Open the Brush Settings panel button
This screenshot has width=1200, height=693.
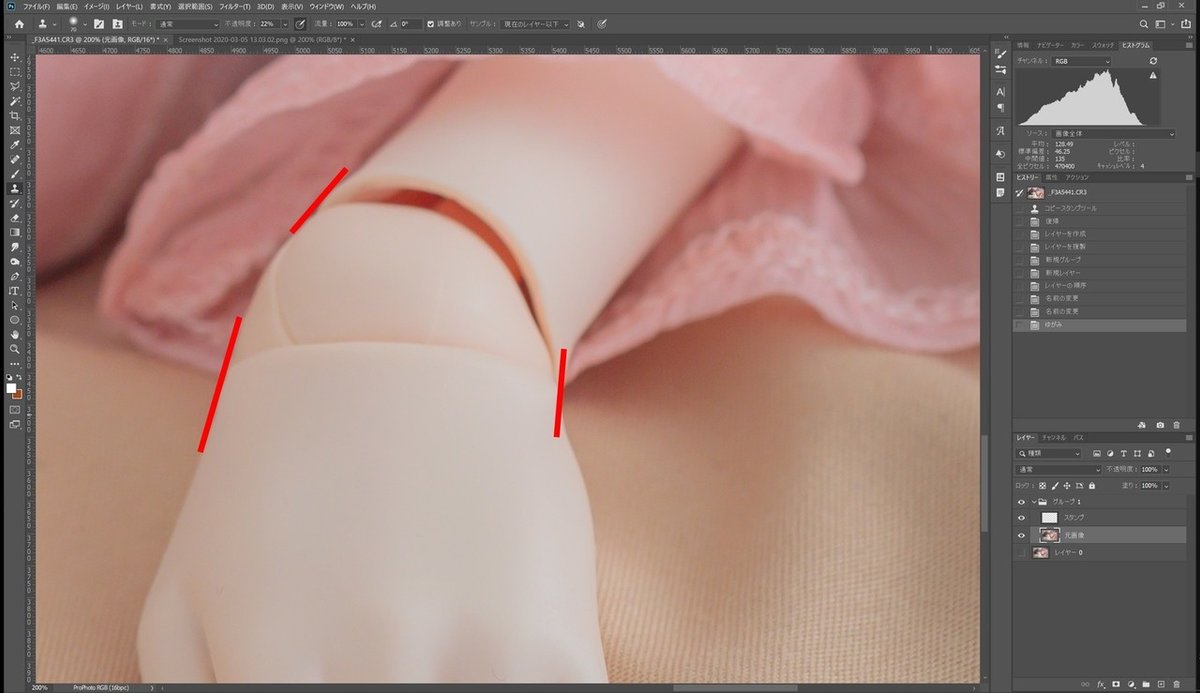point(99,23)
